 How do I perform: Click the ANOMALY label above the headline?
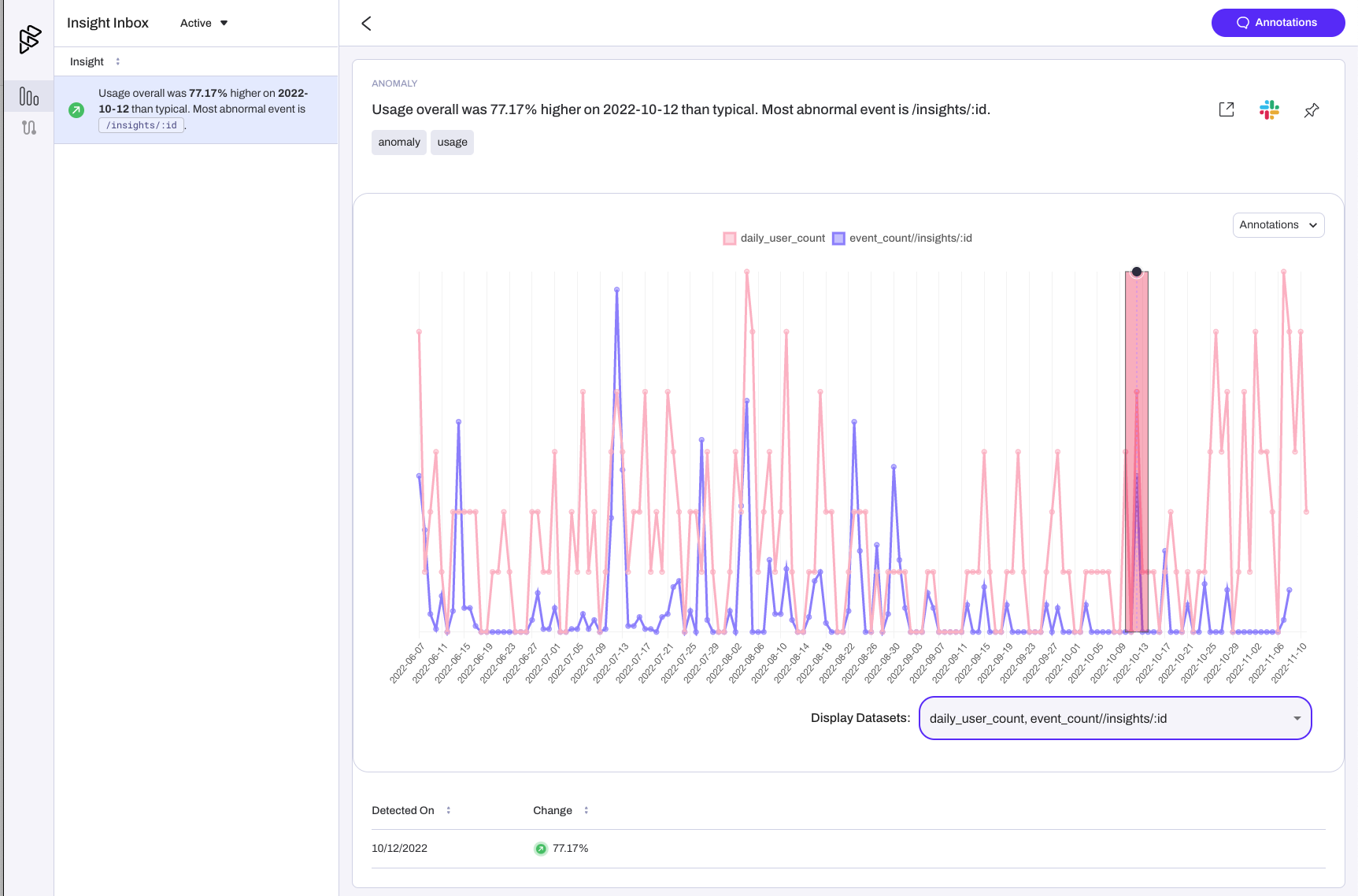[x=394, y=83]
